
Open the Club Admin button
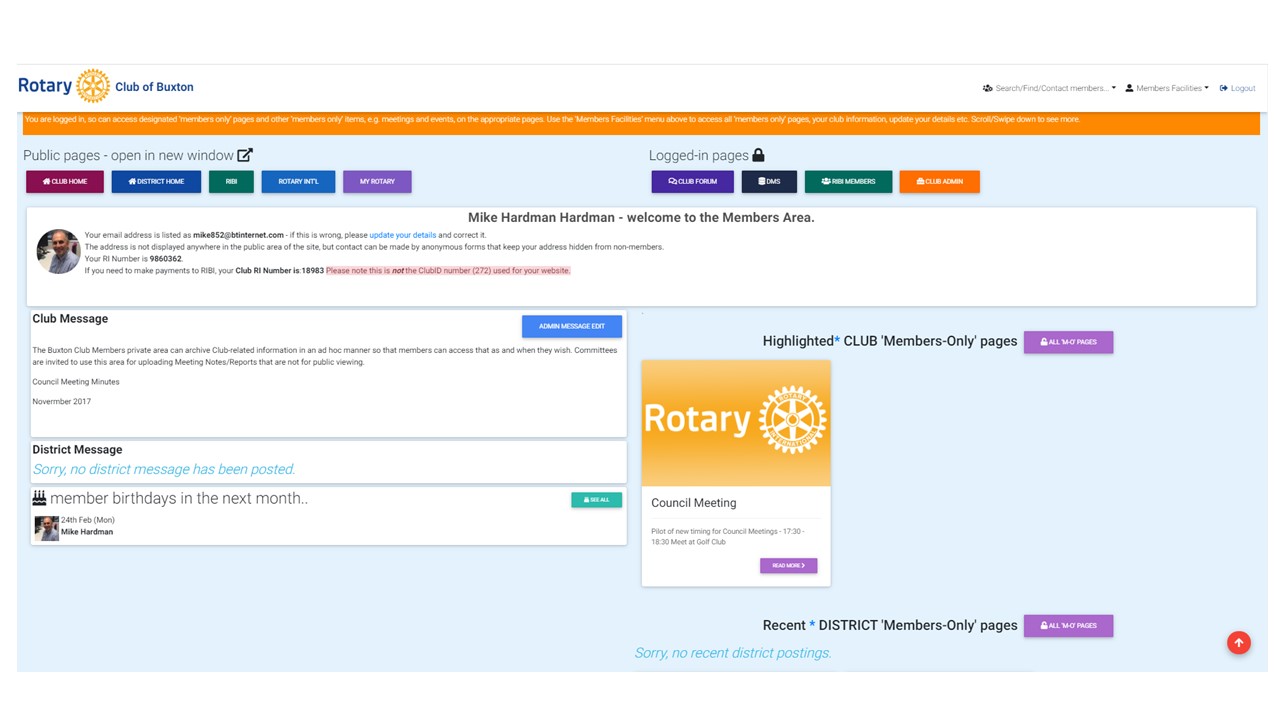point(939,181)
